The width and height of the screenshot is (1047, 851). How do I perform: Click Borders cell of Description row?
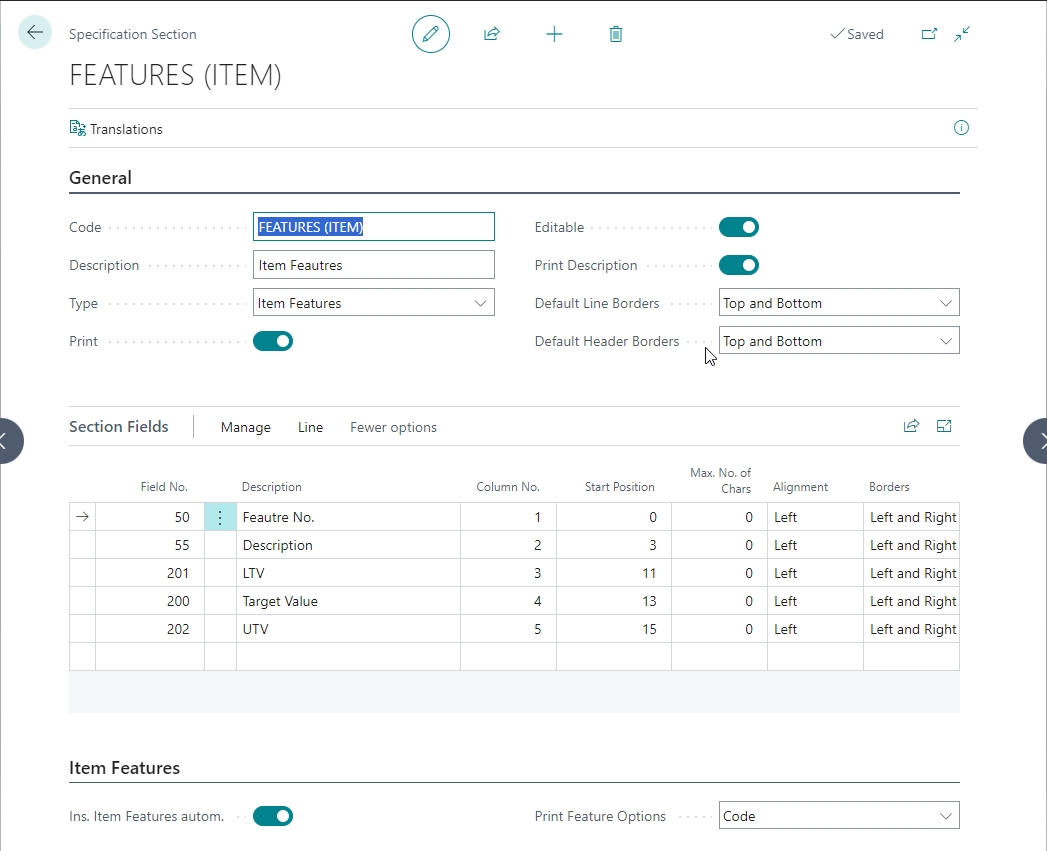tap(911, 545)
